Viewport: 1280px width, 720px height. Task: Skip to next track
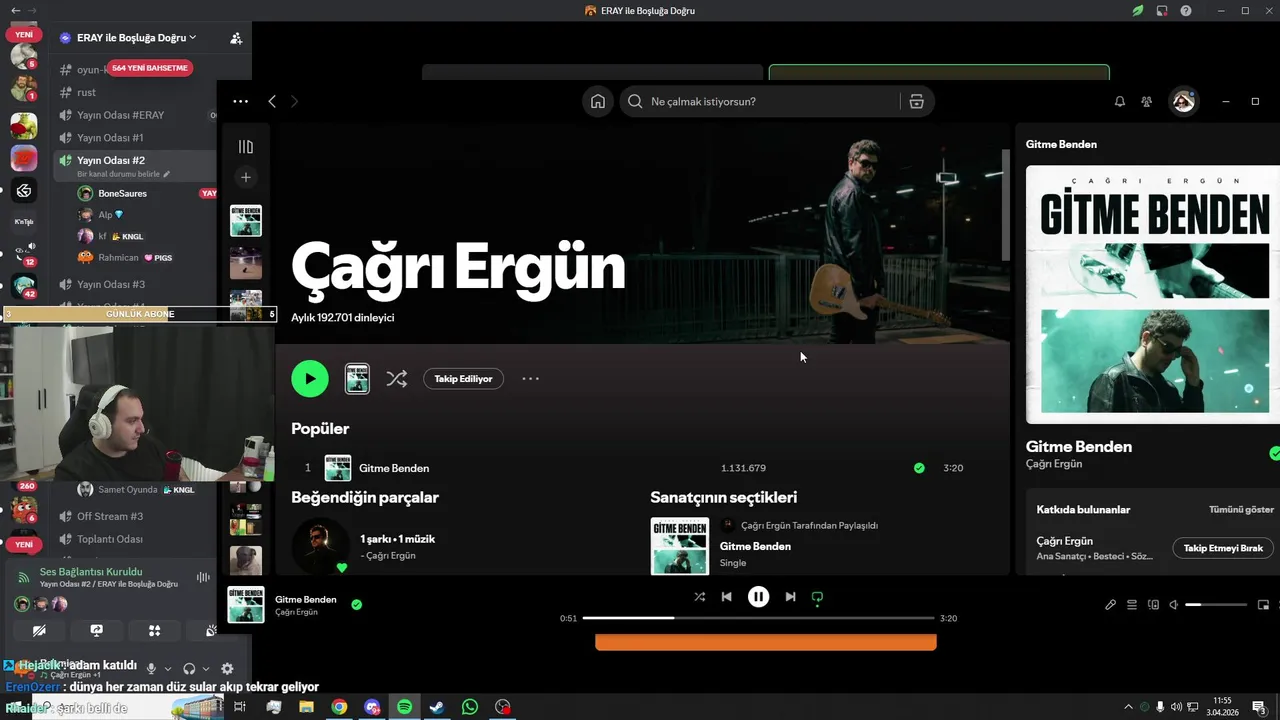tap(790, 597)
